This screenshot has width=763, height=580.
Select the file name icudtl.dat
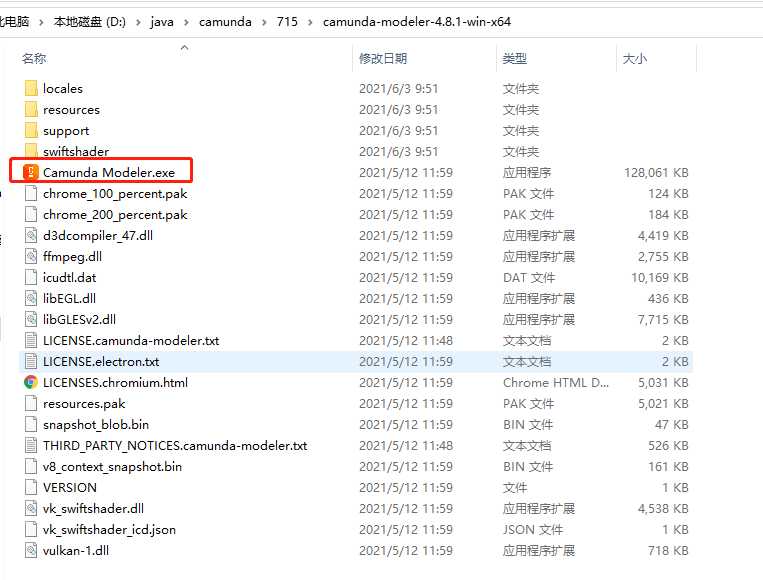pyautogui.click(x=70, y=277)
